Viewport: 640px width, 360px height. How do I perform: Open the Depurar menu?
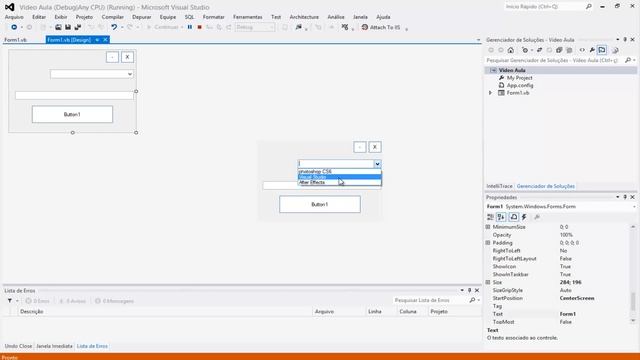pos(142,17)
